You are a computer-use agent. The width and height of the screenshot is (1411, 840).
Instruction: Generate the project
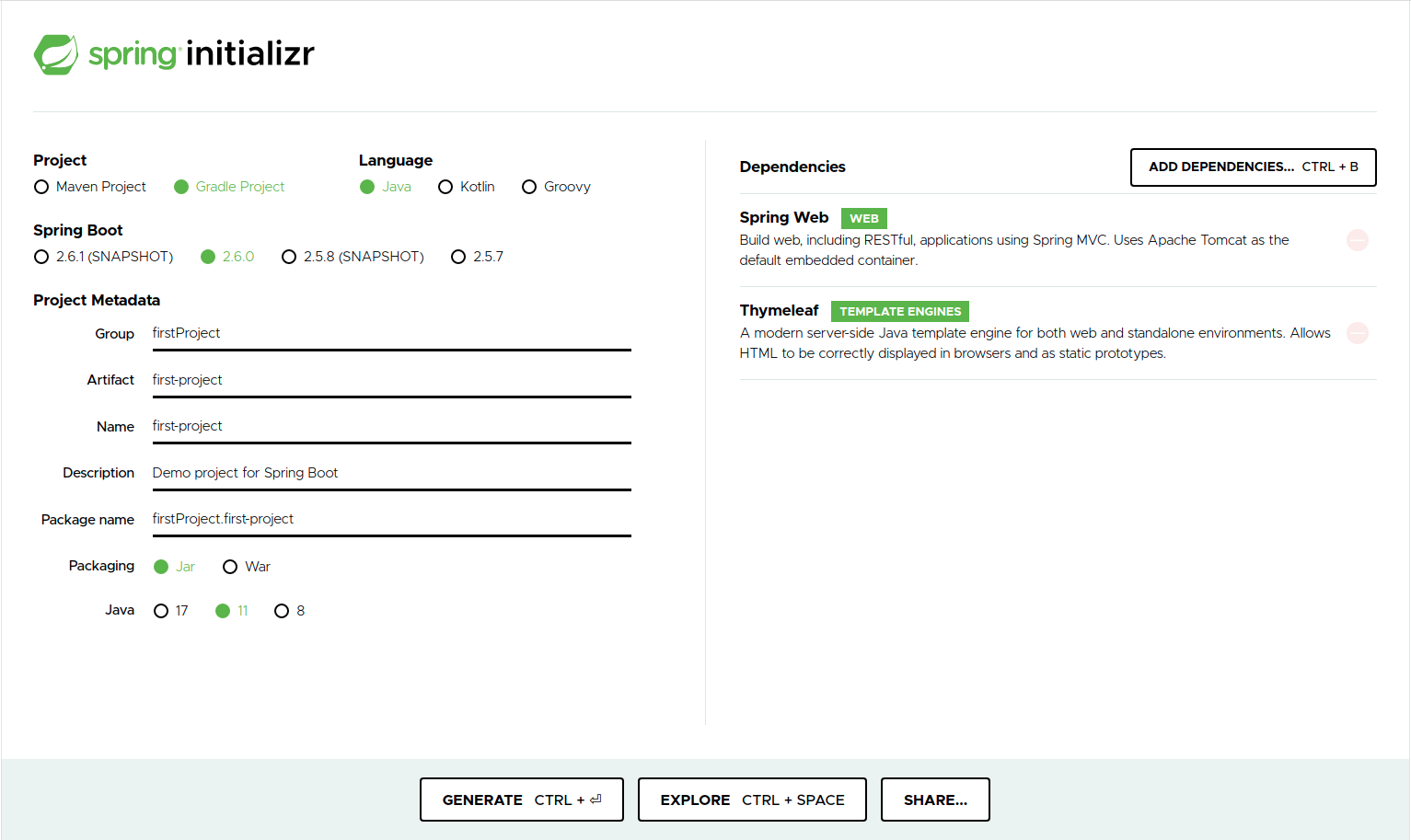[x=522, y=800]
